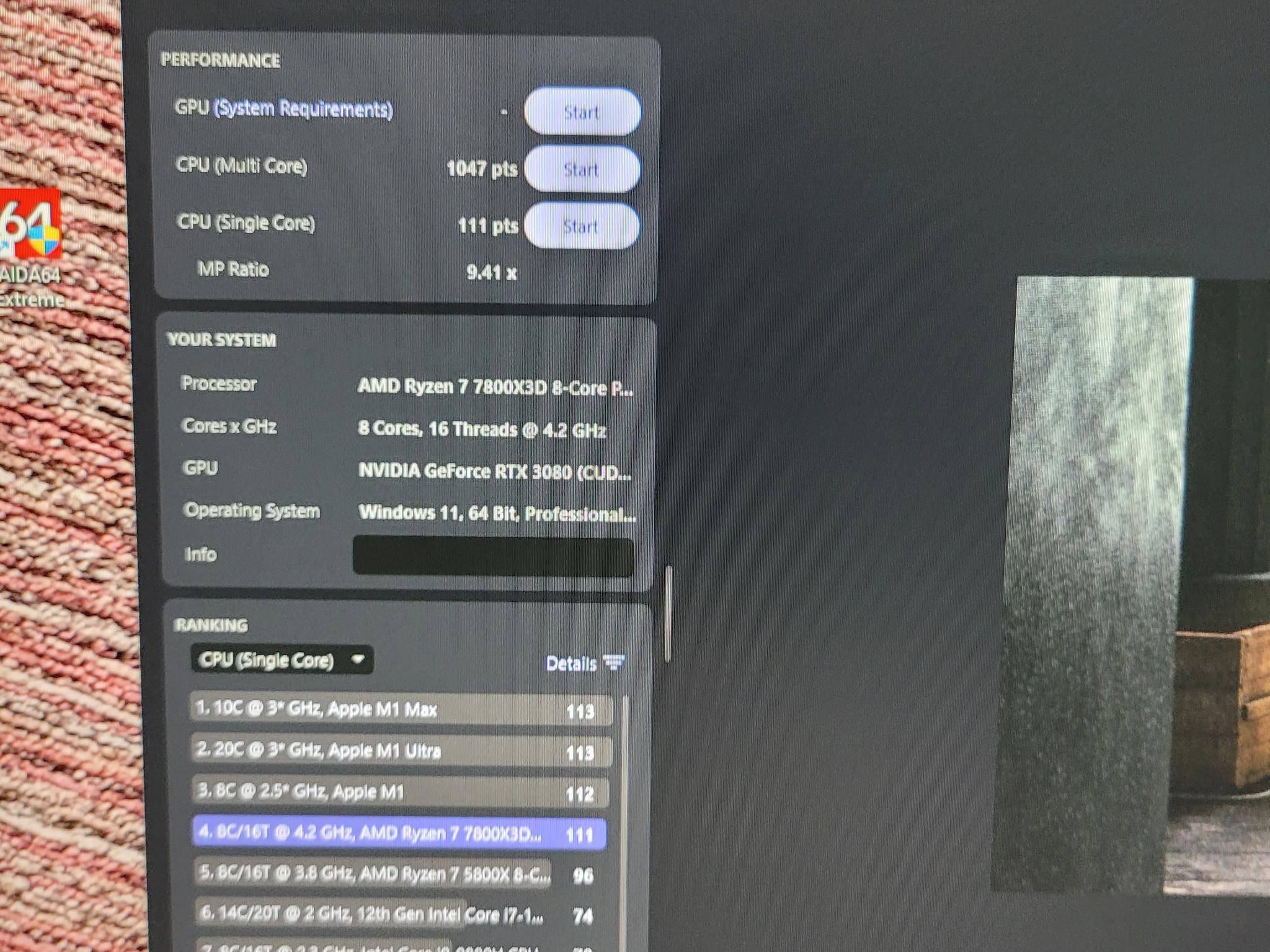This screenshot has height=952, width=1270.
Task: Click the left panel vertical scrollbar
Action: (x=668, y=614)
